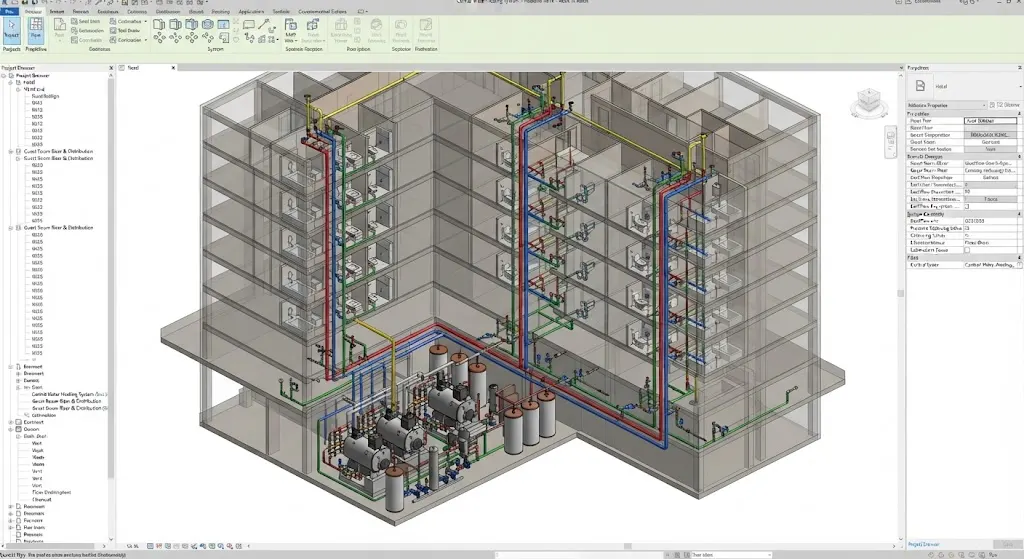Click the type thumbnail in Properties panel
The height and width of the screenshot is (559, 1024).
tap(920, 86)
